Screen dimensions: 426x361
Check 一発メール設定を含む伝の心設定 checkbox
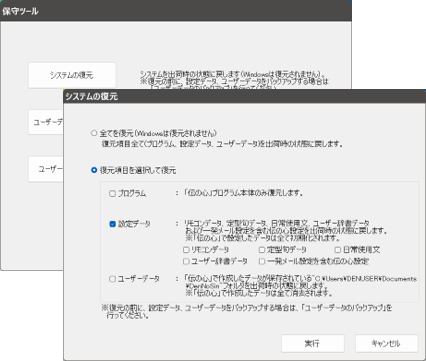(x=262, y=261)
